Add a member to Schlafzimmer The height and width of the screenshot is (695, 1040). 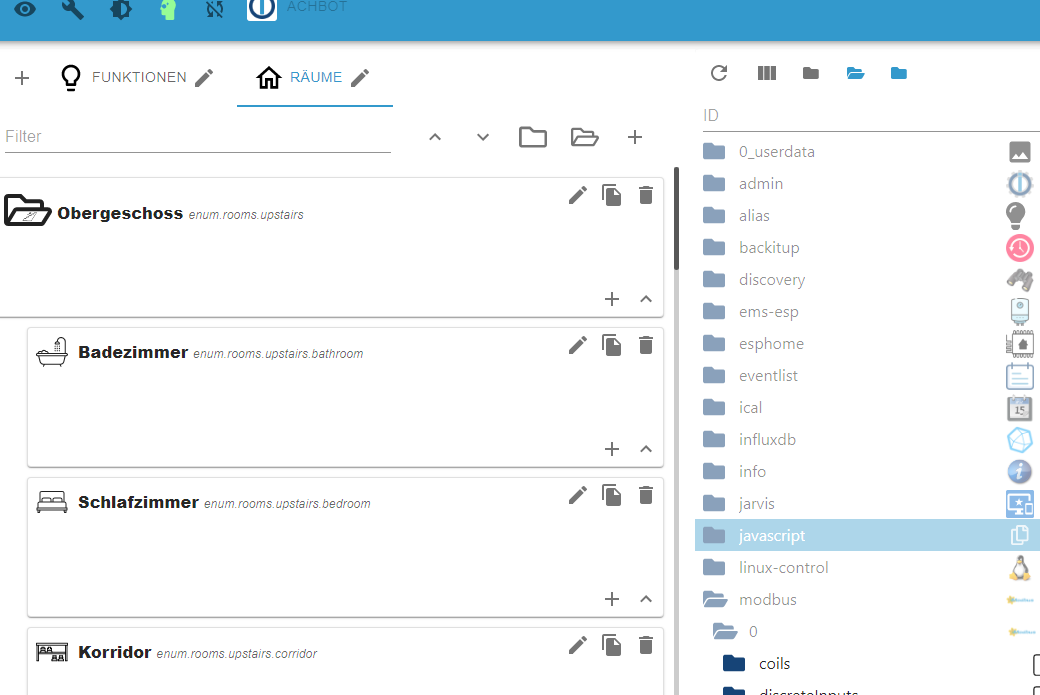612,599
